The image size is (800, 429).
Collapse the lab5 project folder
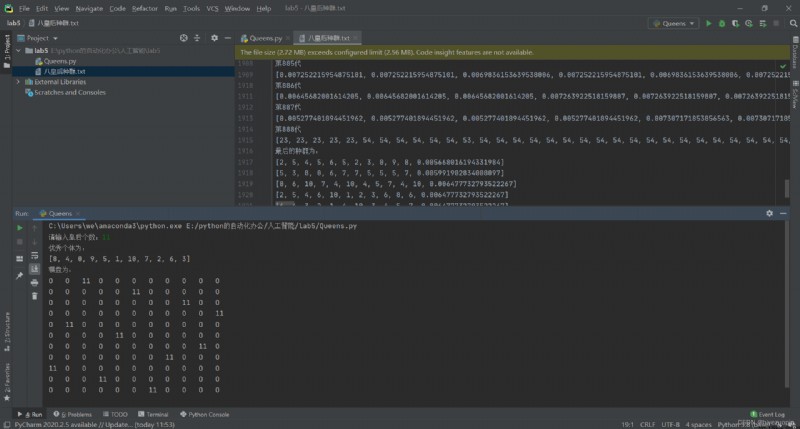19,51
